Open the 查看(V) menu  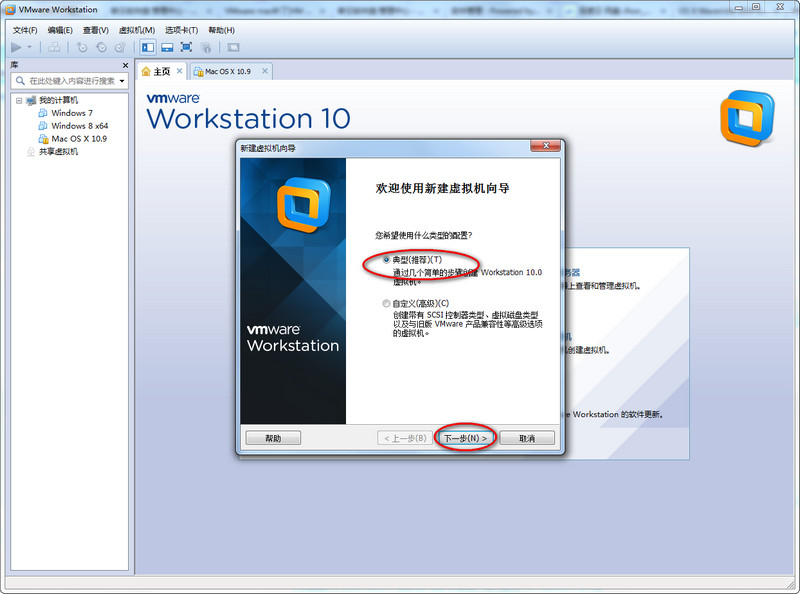click(95, 30)
